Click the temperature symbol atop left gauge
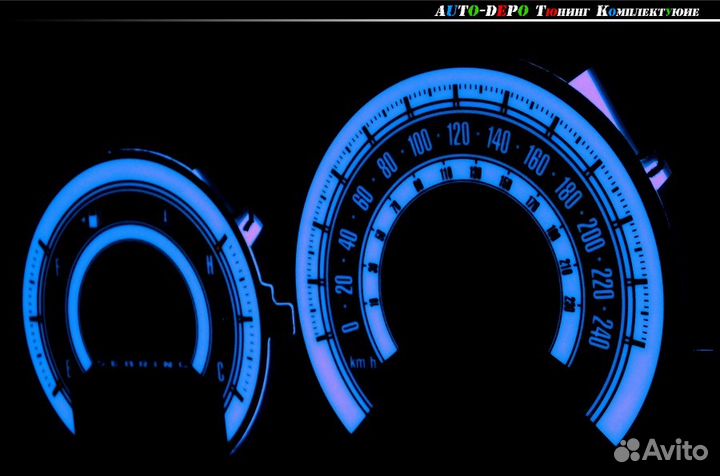The image size is (720, 476). 166,216
